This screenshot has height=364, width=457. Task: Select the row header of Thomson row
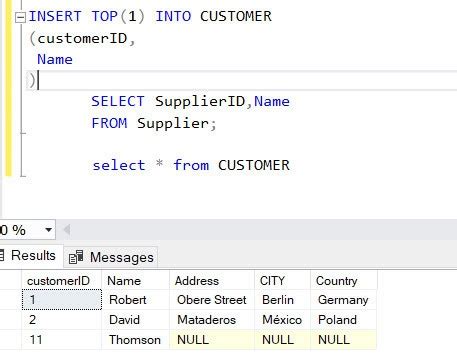pos(11,340)
